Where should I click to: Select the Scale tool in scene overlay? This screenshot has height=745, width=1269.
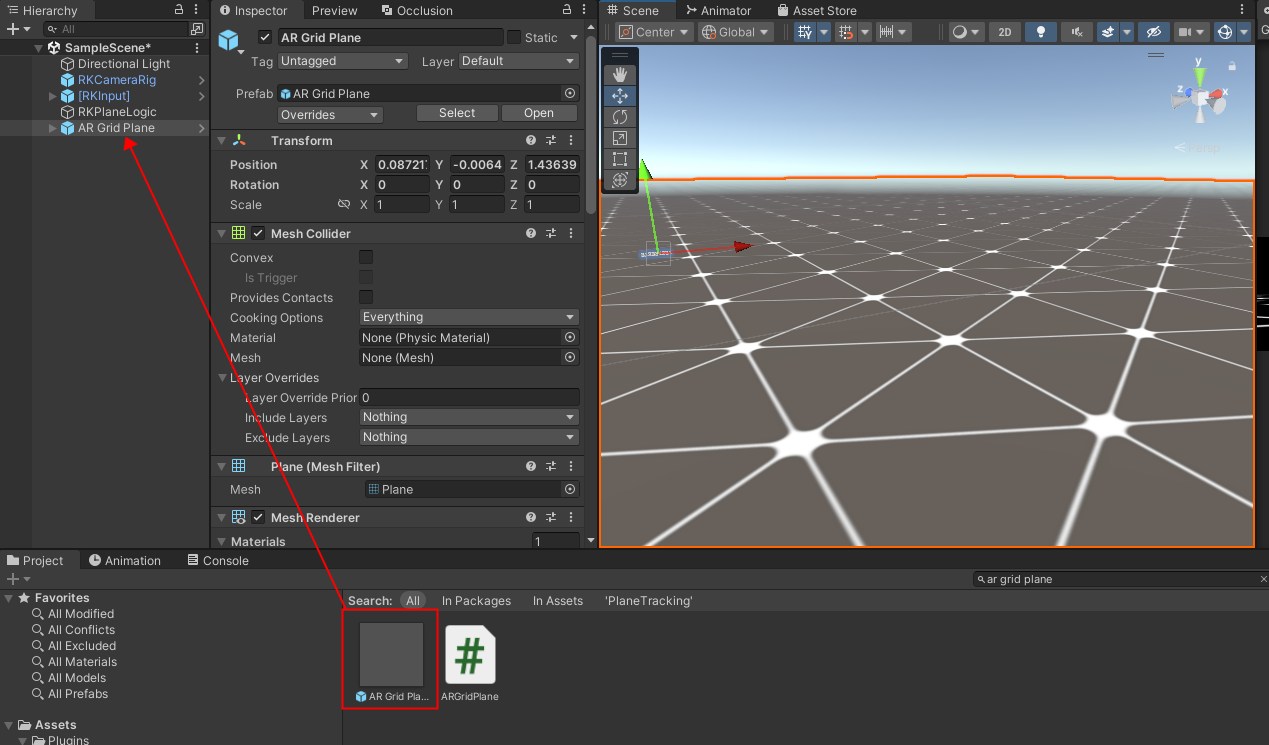click(619, 138)
